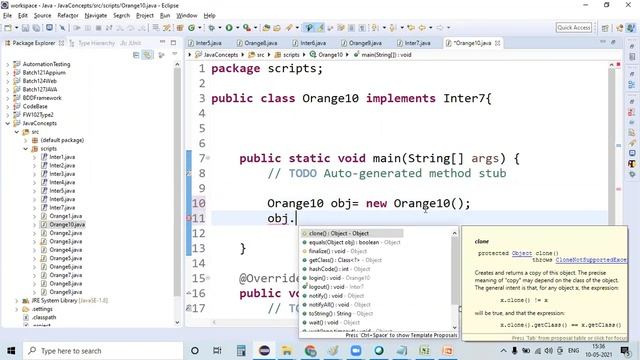Select Orange10.java in the Package Explorer
Screen dimensions: 640x360
coord(67,224)
